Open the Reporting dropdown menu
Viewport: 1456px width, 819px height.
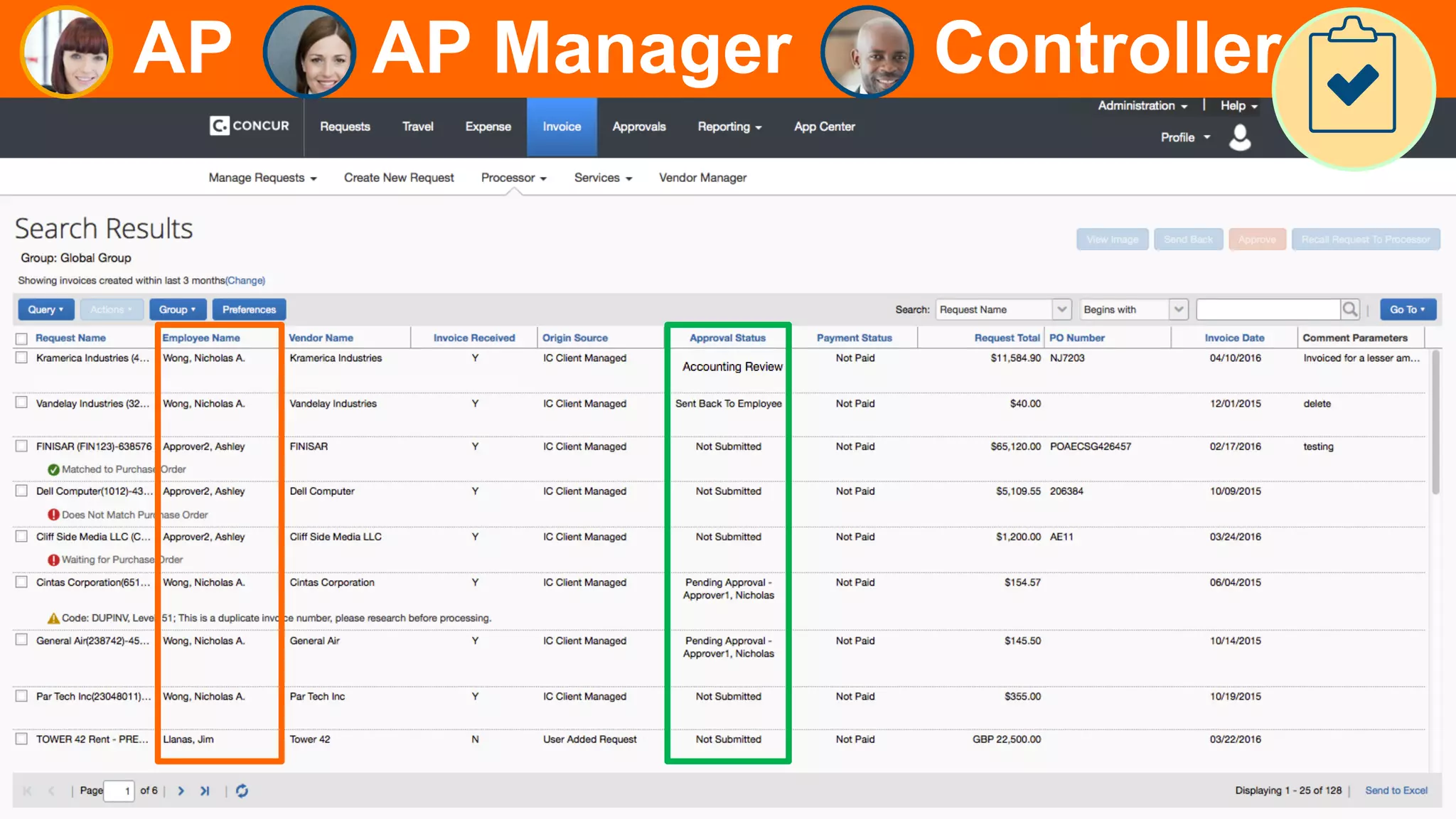point(729,127)
